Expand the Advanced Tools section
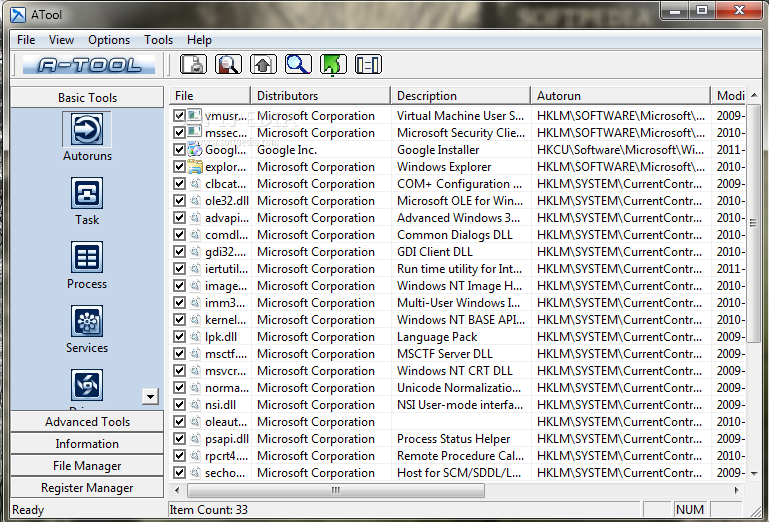The image size is (769, 522). pos(87,421)
